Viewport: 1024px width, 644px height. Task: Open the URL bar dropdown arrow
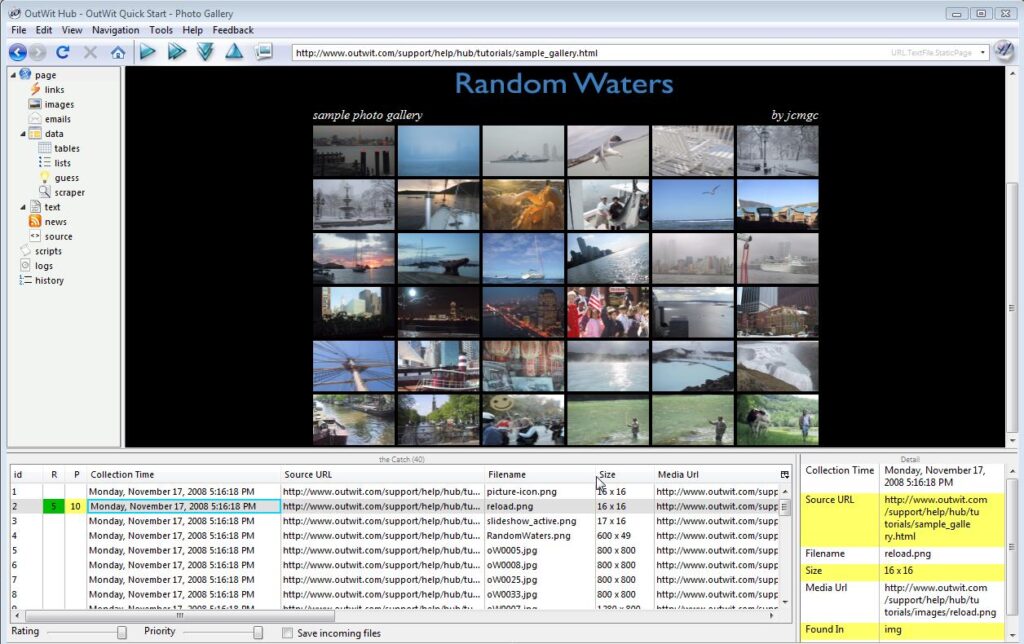click(x=983, y=52)
